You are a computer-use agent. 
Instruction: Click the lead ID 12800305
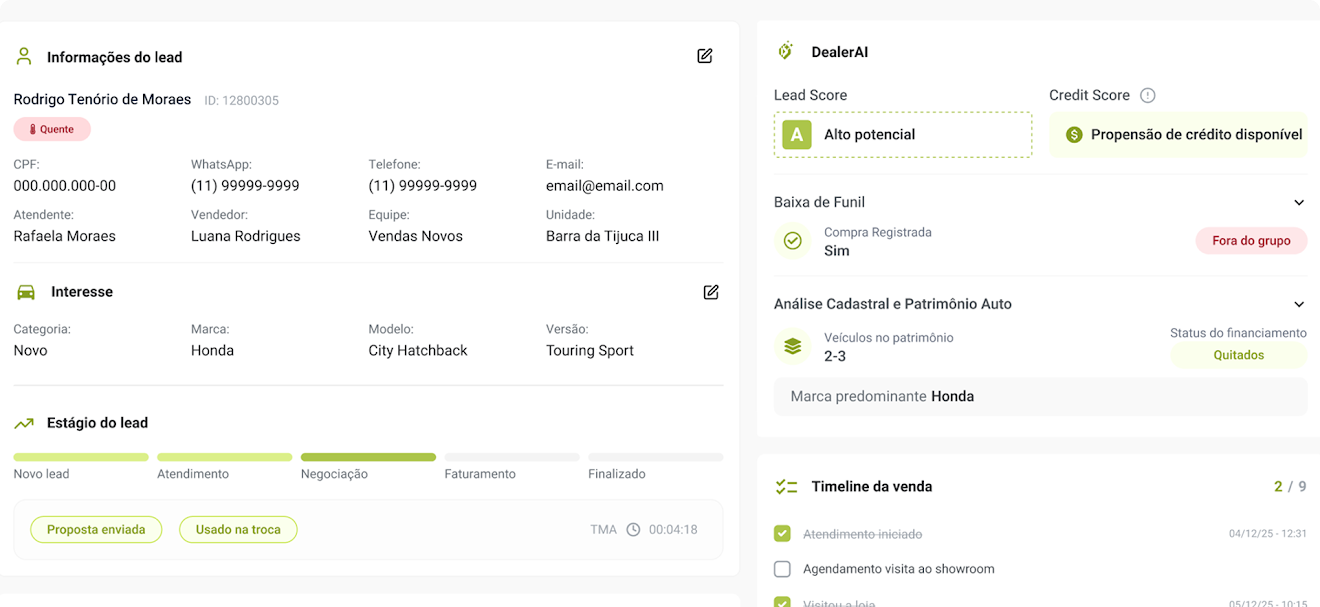pos(241,101)
